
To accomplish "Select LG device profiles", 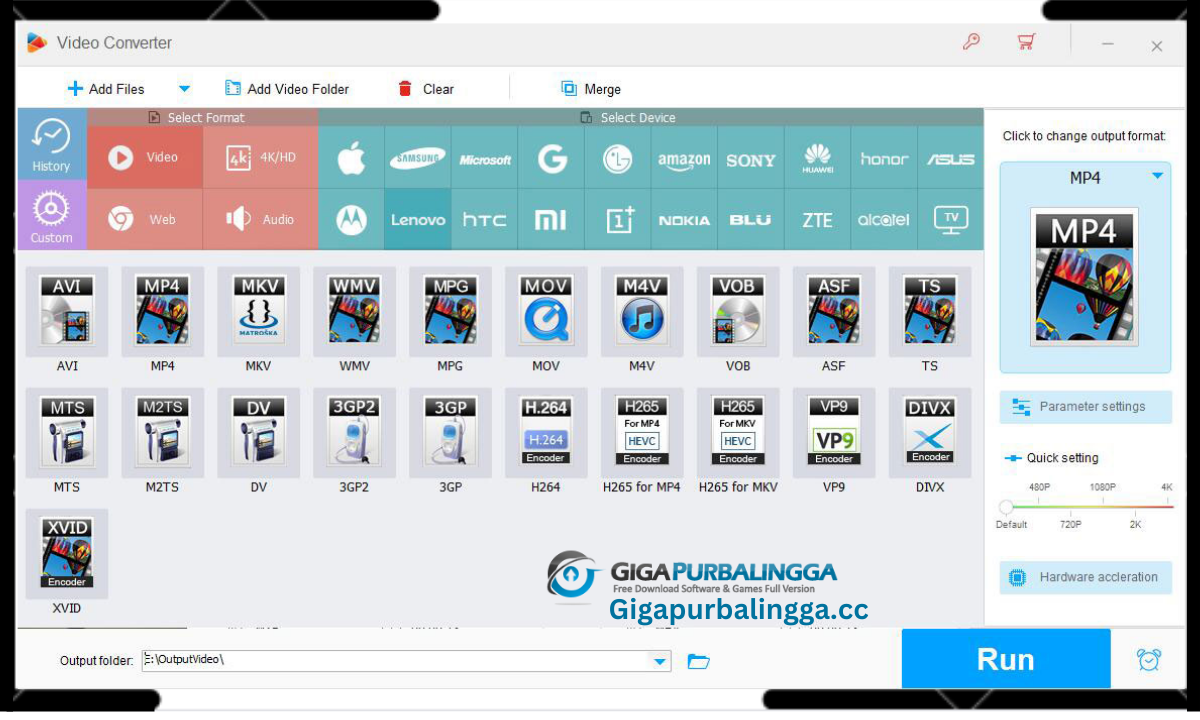I will pyautogui.click(x=618, y=158).
